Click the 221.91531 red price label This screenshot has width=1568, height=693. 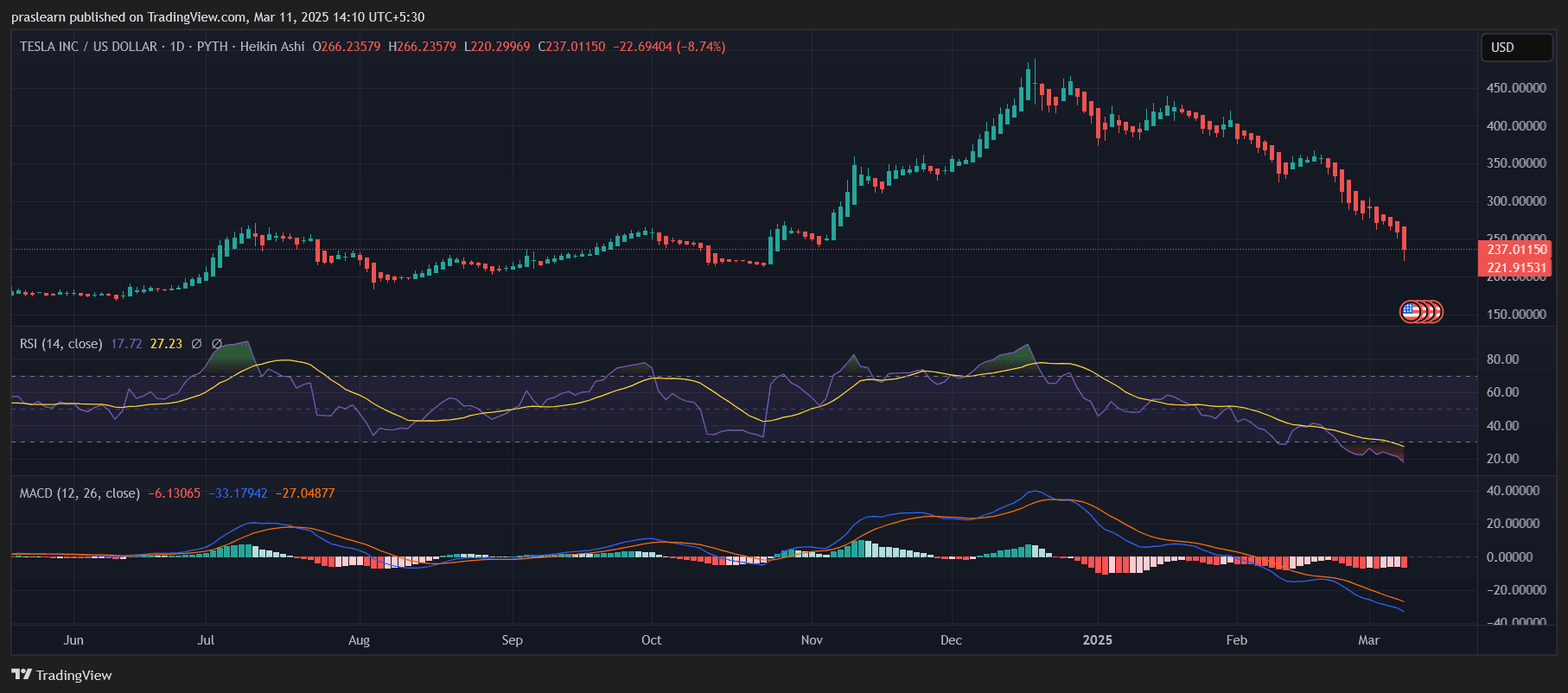coord(1516,268)
